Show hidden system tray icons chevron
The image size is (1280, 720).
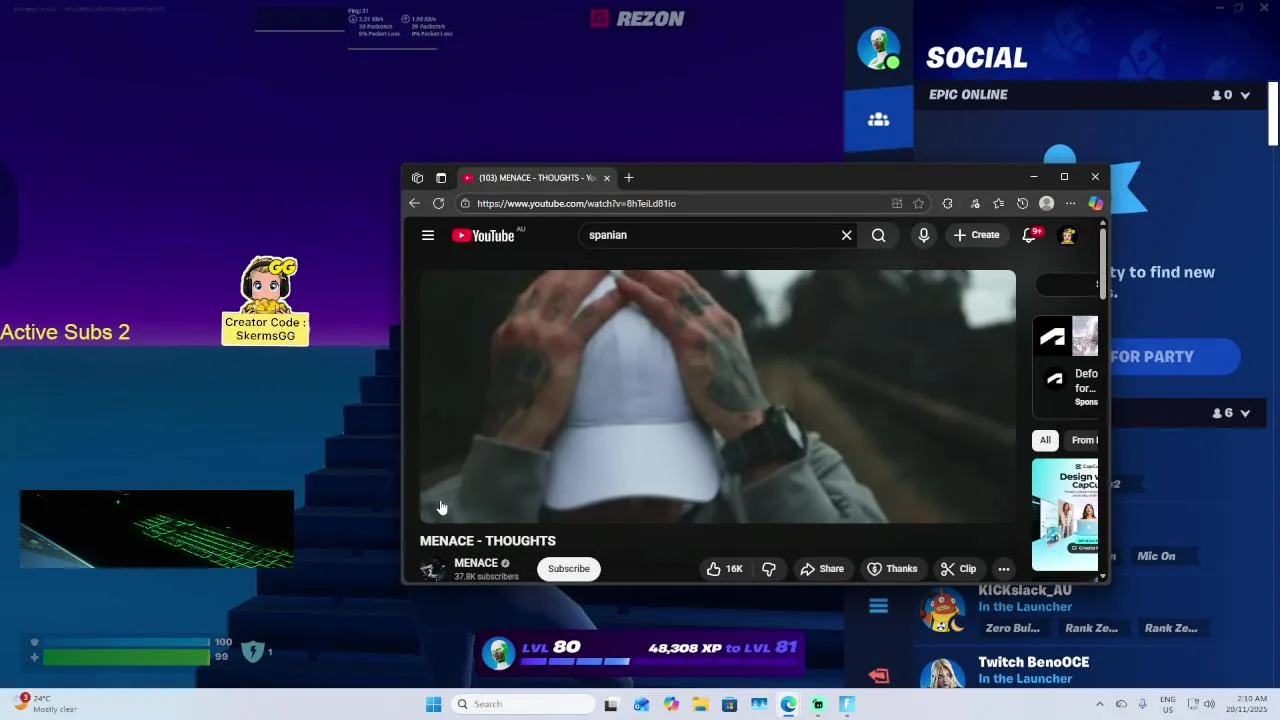click(1099, 704)
